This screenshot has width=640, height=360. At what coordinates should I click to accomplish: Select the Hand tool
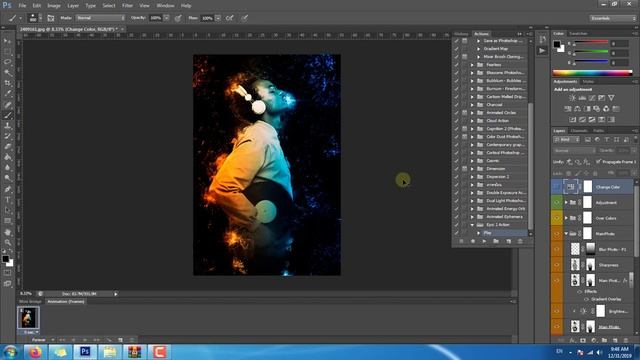pos(7,232)
